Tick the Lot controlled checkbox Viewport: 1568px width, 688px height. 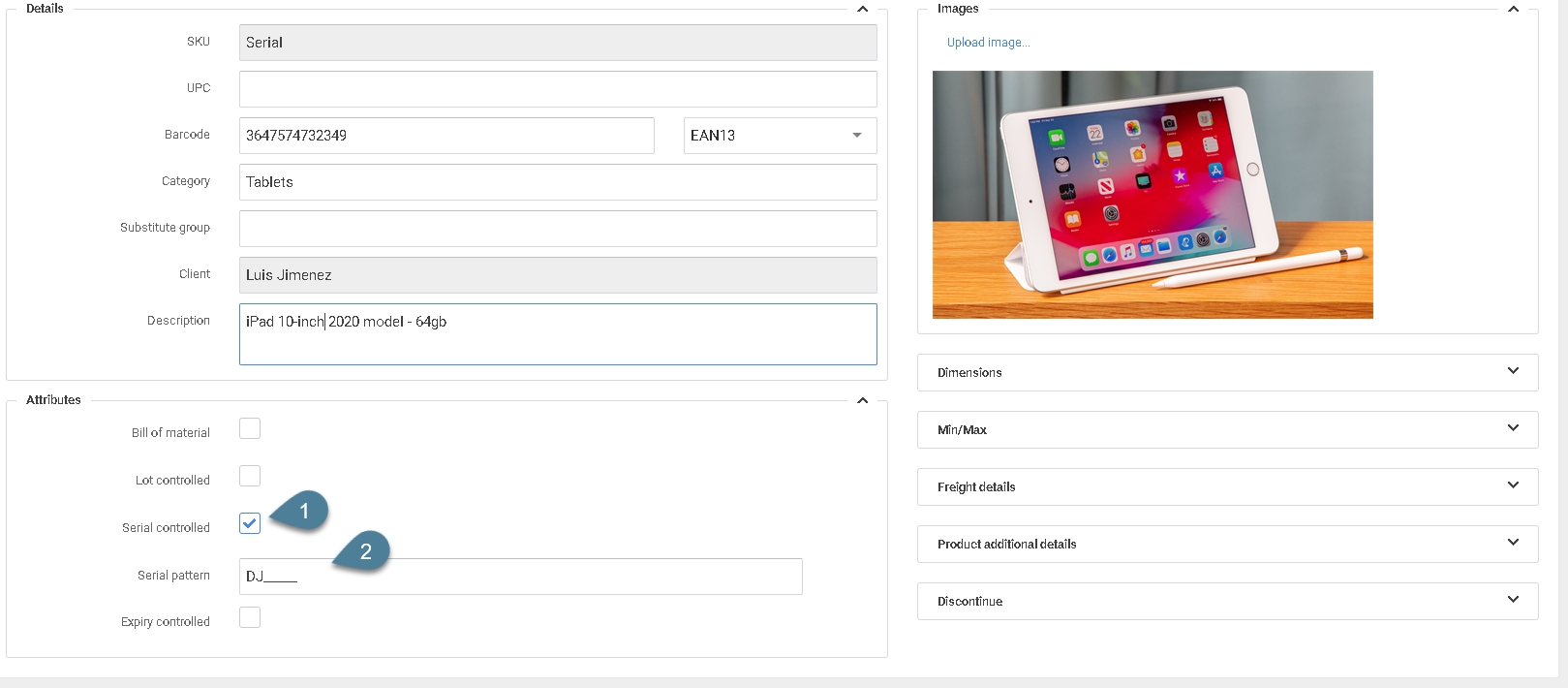click(x=250, y=476)
